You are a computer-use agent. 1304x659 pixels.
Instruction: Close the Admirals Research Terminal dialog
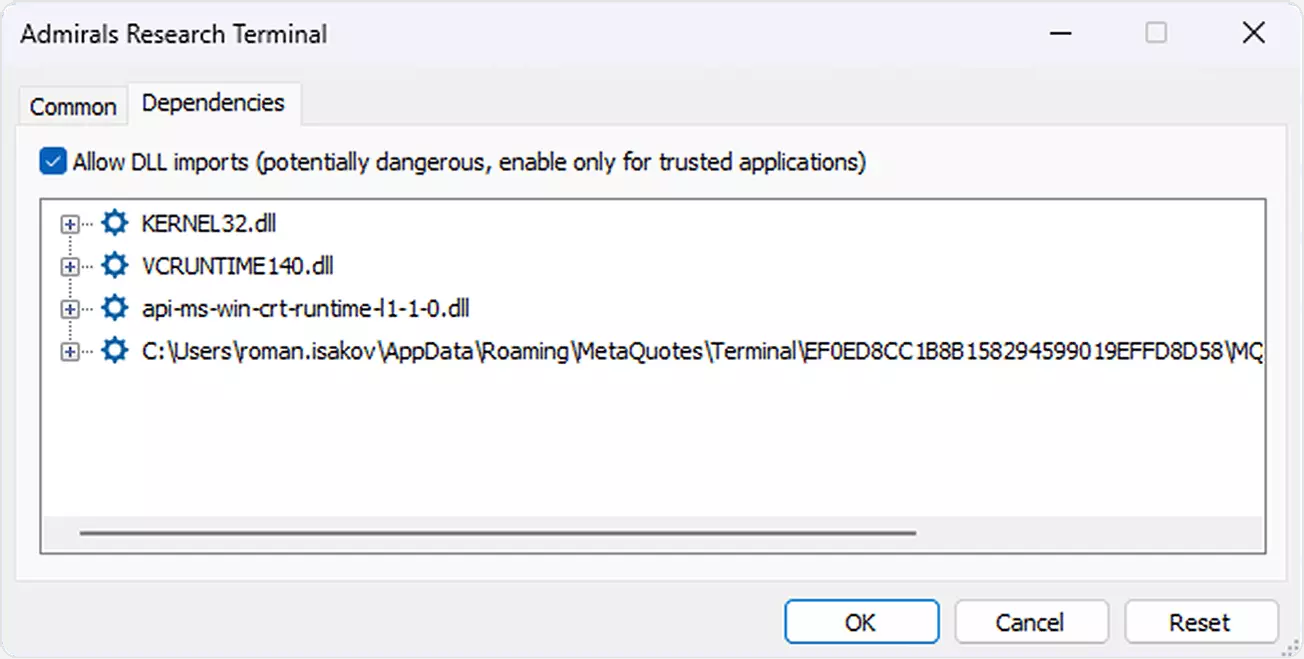tap(1253, 34)
